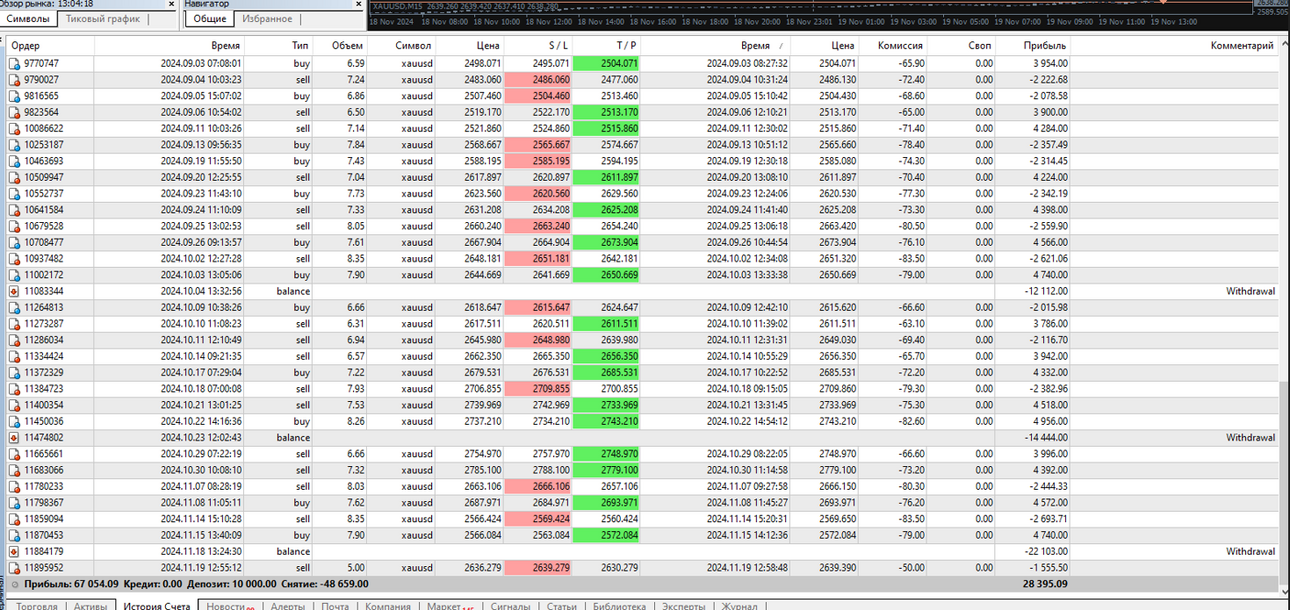The image size is (1290, 610).
Task: Click the green T/P cell 2504.071
Action: 606,63
